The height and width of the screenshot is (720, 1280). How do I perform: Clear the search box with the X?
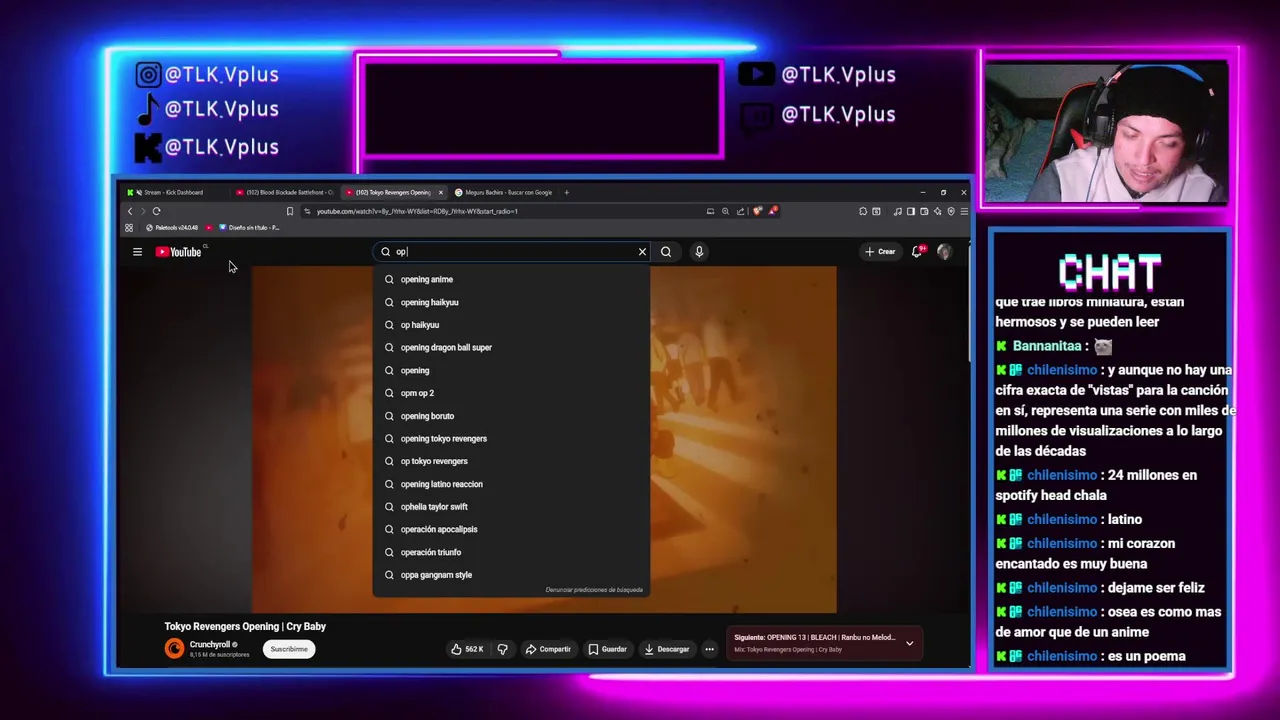pyautogui.click(x=642, y=252)
